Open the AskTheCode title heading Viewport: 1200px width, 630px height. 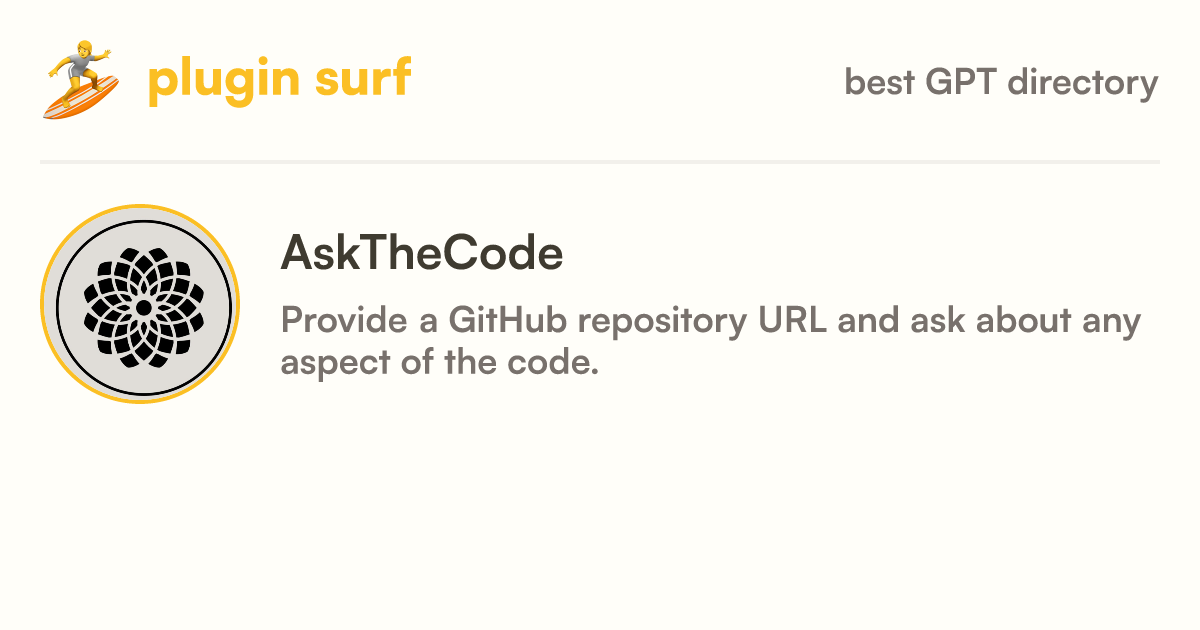[x=422, y=254]
